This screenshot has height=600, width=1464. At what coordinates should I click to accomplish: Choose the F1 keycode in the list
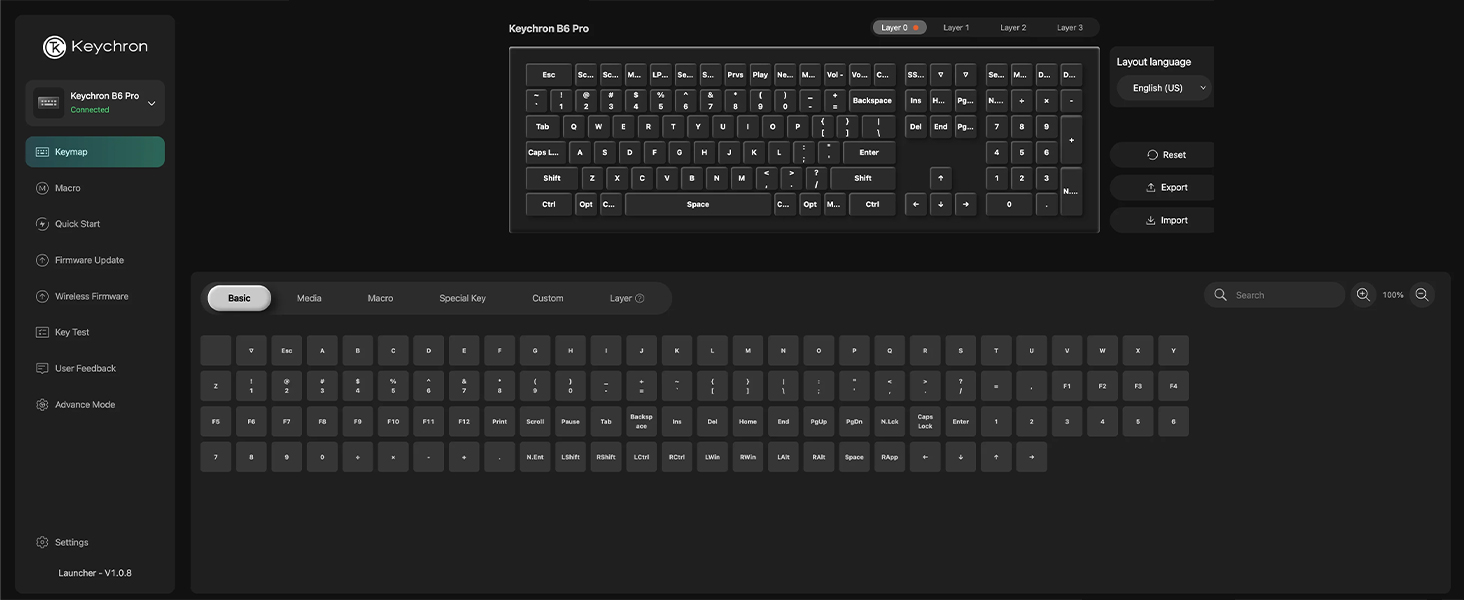(1067, 386)
